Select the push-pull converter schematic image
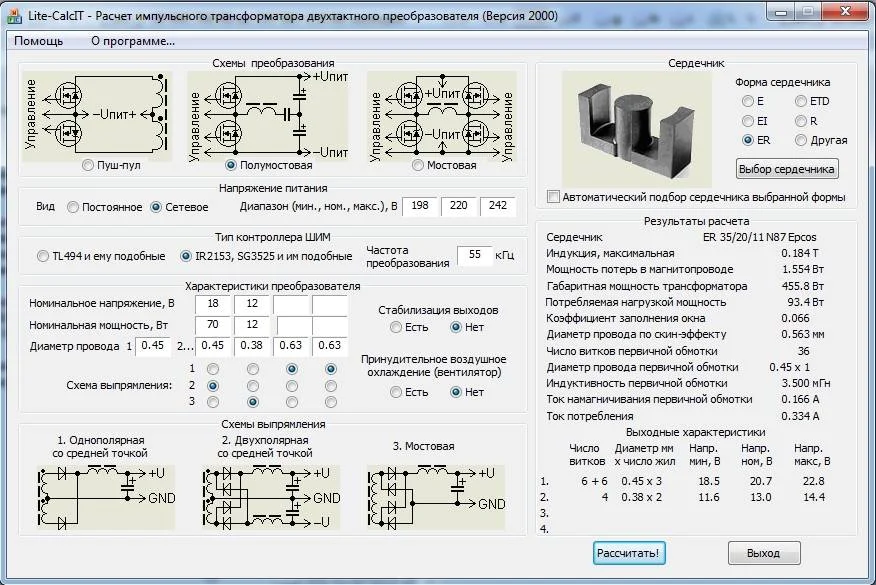Viewport: 876px width, 585px height. (97, 116)
